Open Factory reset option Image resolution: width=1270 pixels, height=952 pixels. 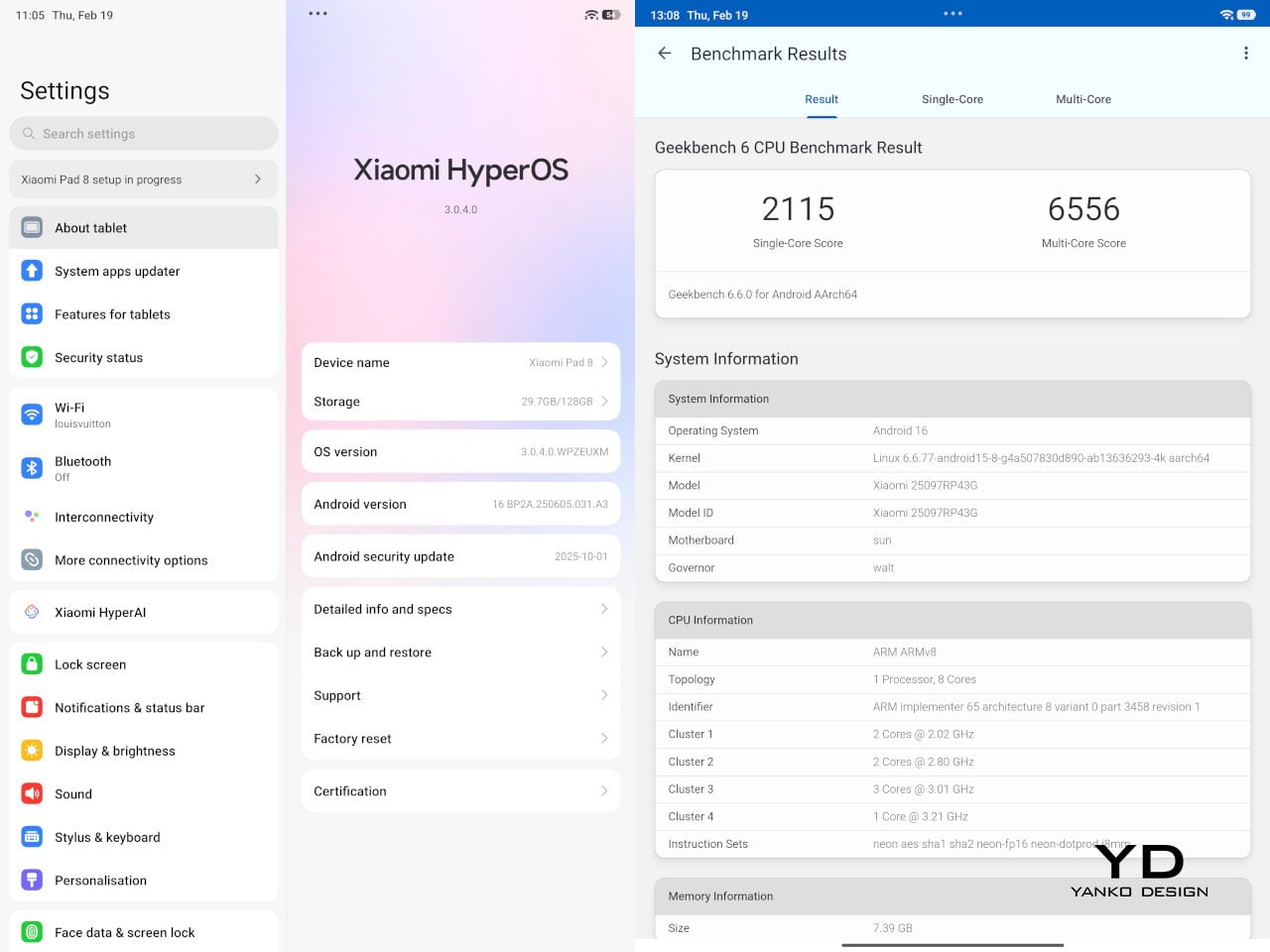[460, 739]
